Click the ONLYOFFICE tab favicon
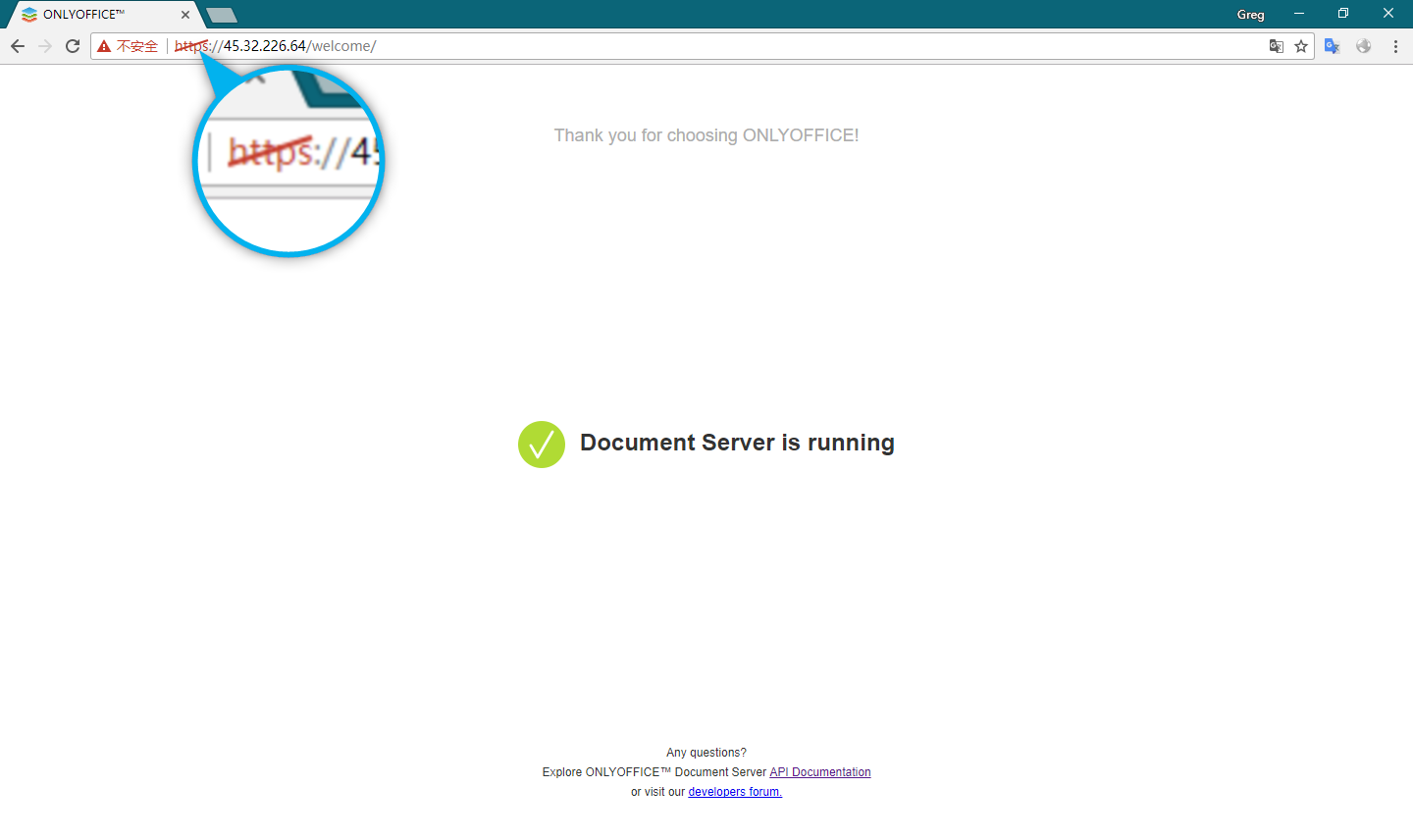The width and height of the screenshot is (1413, 840). point(29,15)
